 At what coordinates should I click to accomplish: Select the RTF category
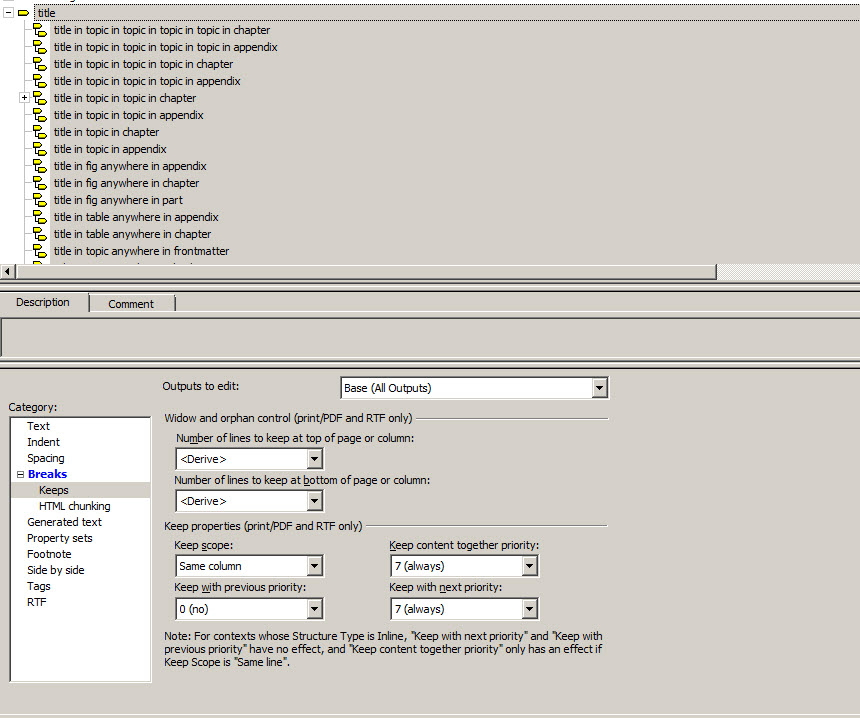(37, 602)
